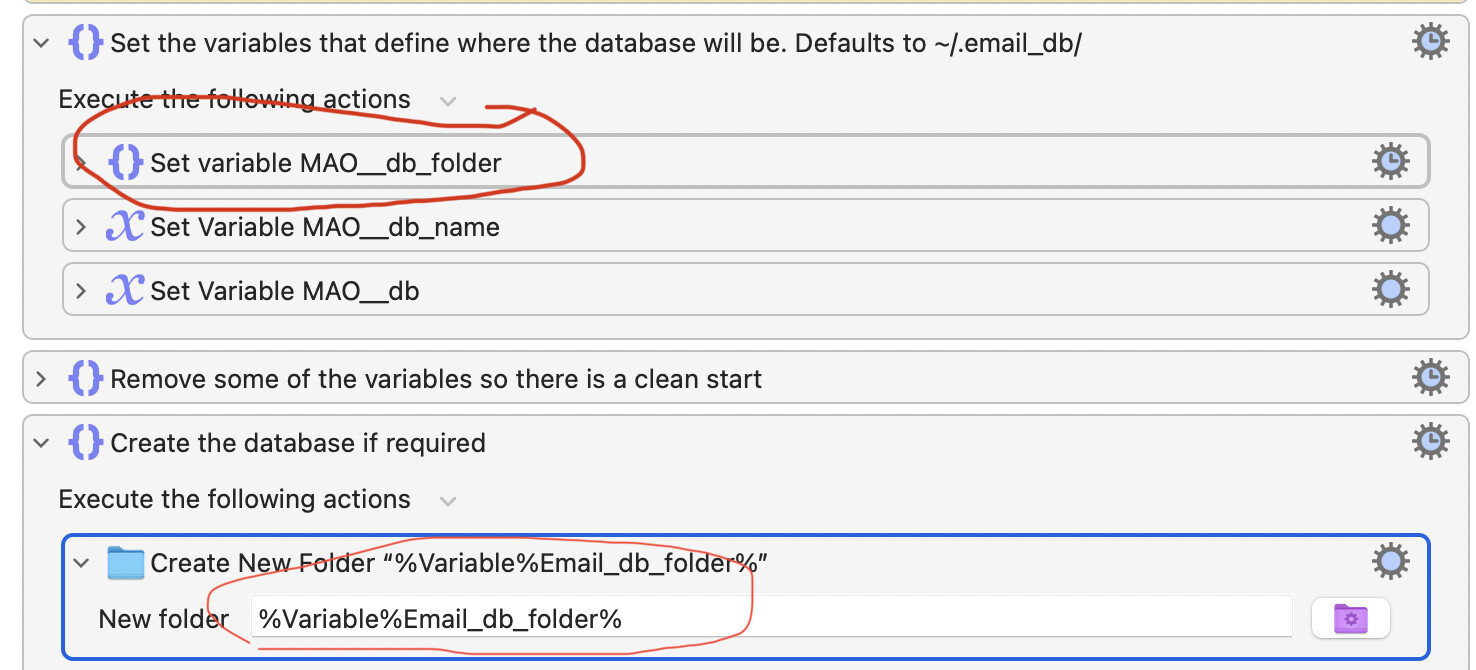Click the blue folder icon of Create New Folder
Image resolution: width=1476 pixels, height=670 pixels.
click(x=126, y=563)
